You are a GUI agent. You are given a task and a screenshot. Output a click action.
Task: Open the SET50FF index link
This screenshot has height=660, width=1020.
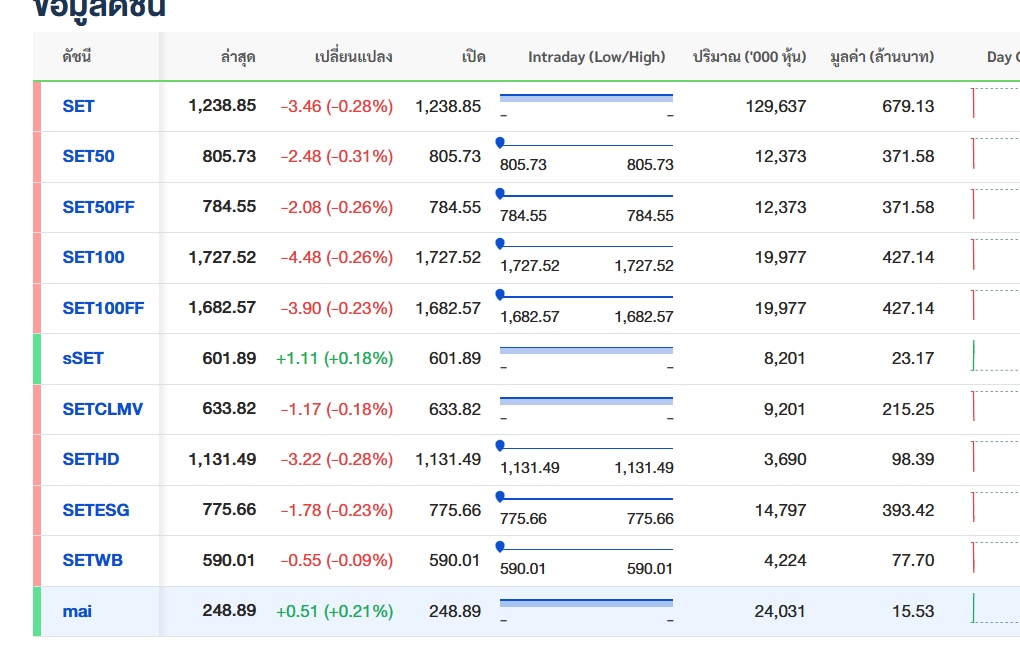coord(98,207)
